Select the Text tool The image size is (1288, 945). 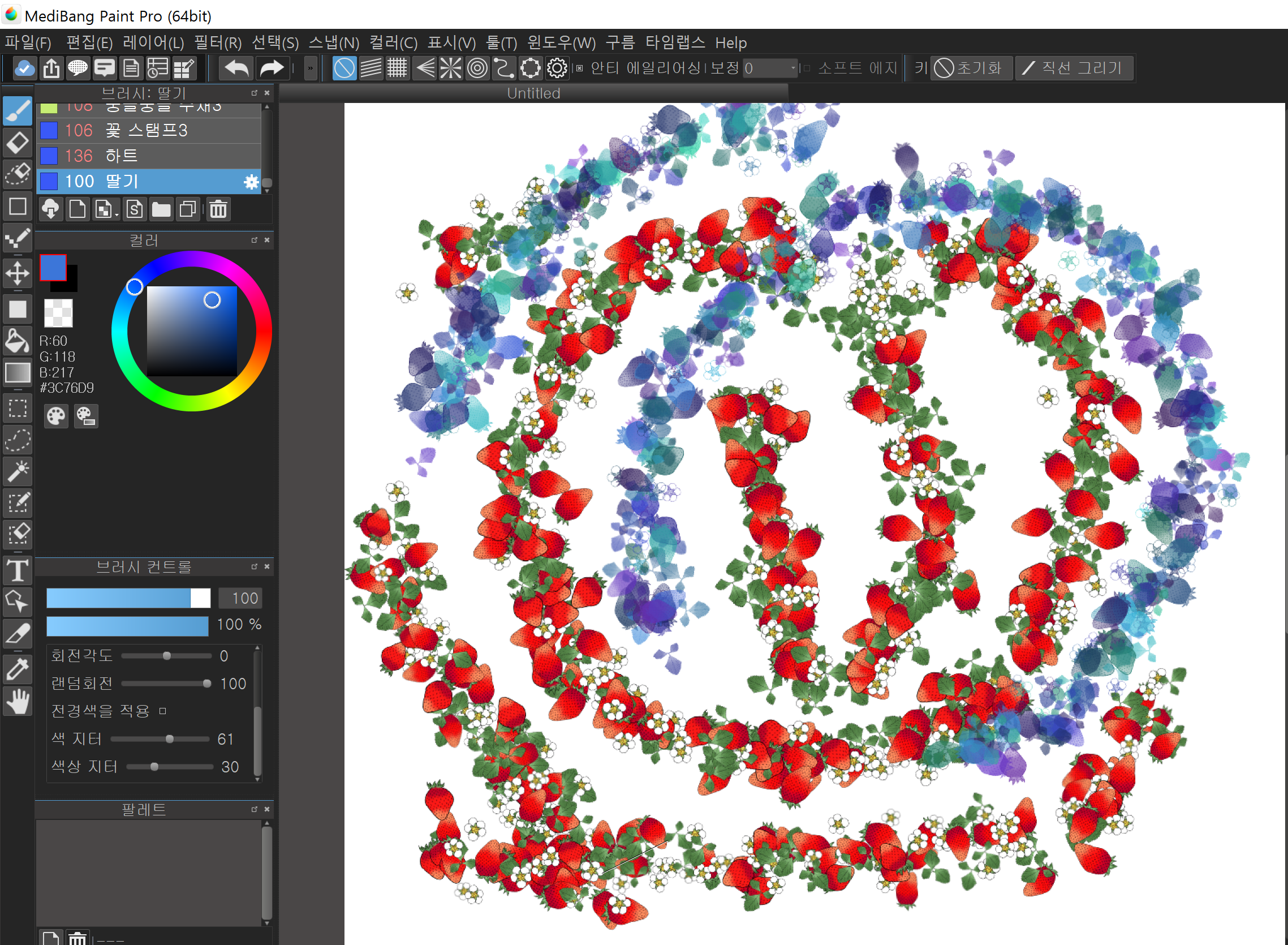pyautogui.click(x=18, y=571)
